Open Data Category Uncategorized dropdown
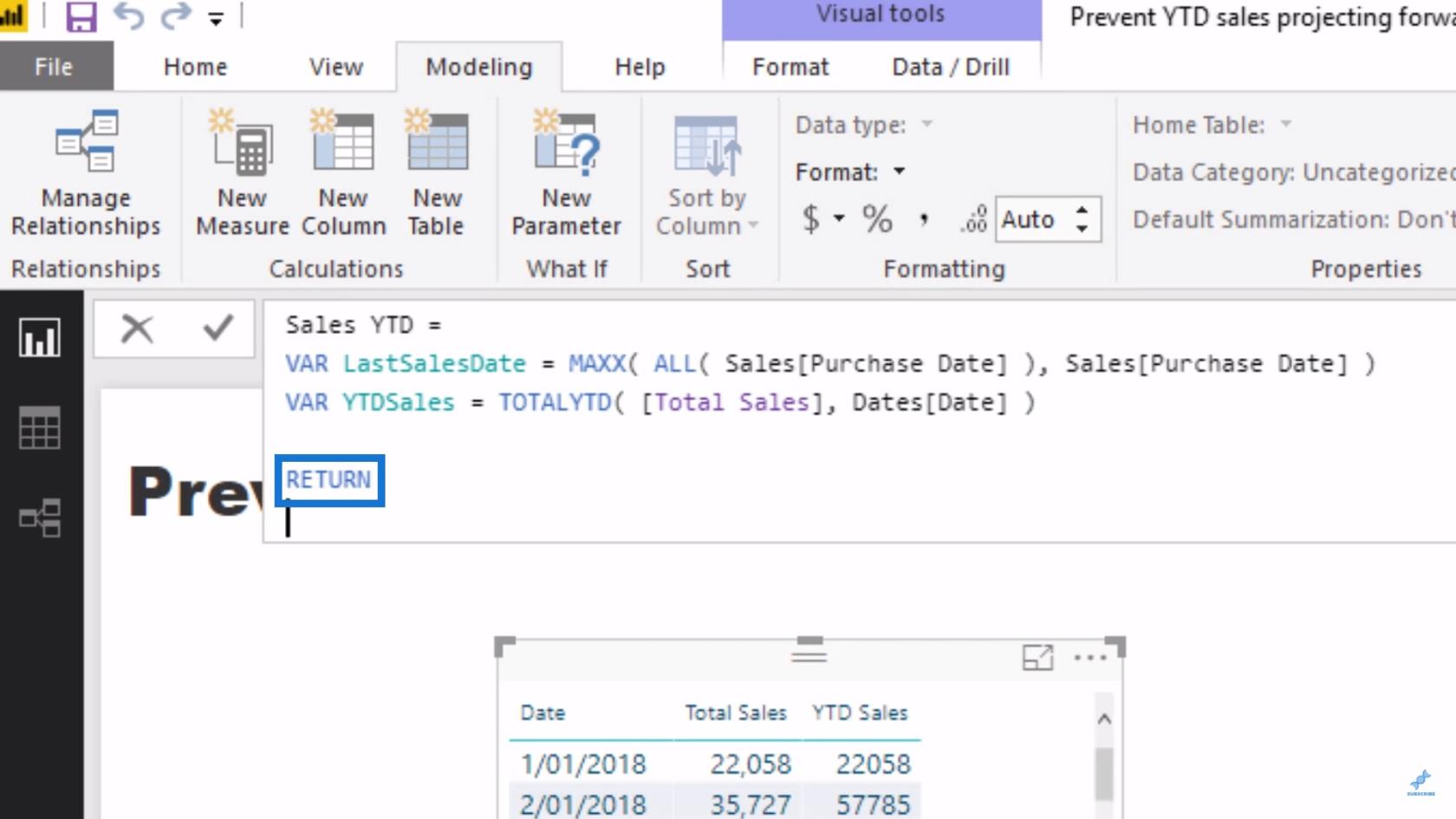This screenshot has height=819, width=1456. 1293,172
